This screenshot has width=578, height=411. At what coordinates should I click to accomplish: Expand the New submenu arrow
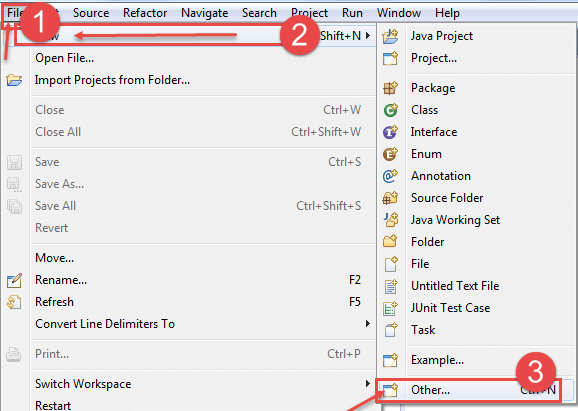point(368,36)
